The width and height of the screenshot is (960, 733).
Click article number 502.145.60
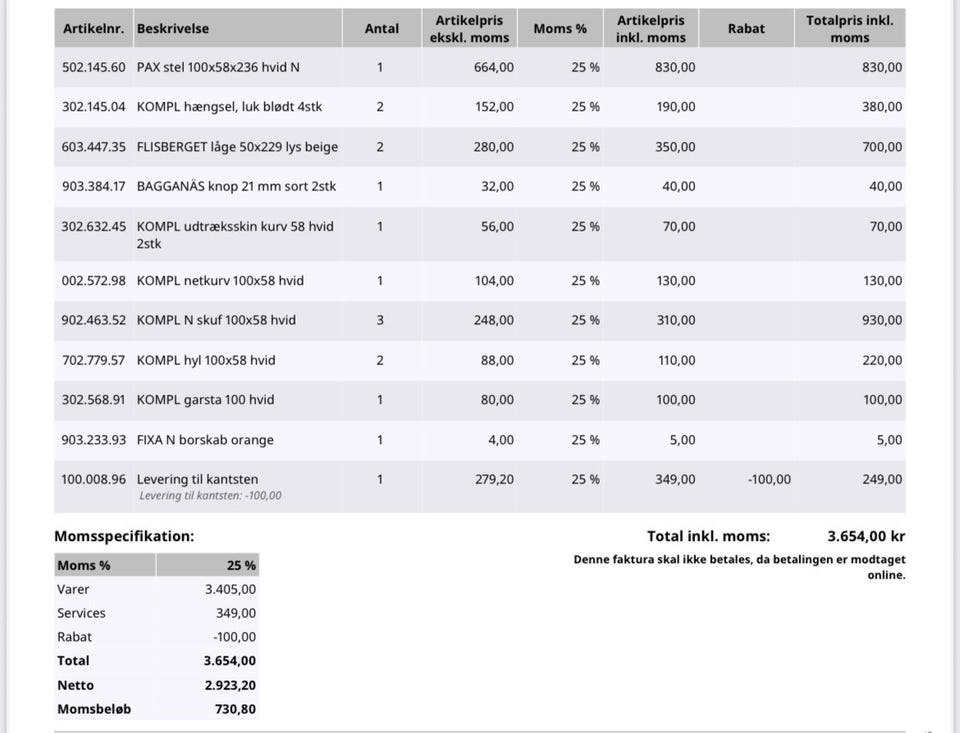[93, 67]
